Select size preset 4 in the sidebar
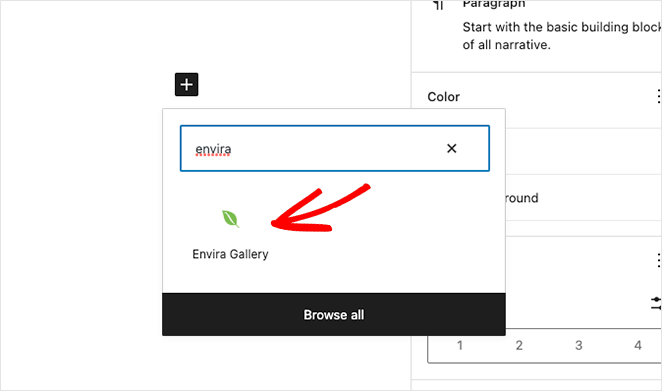 [x=638, y=345]
